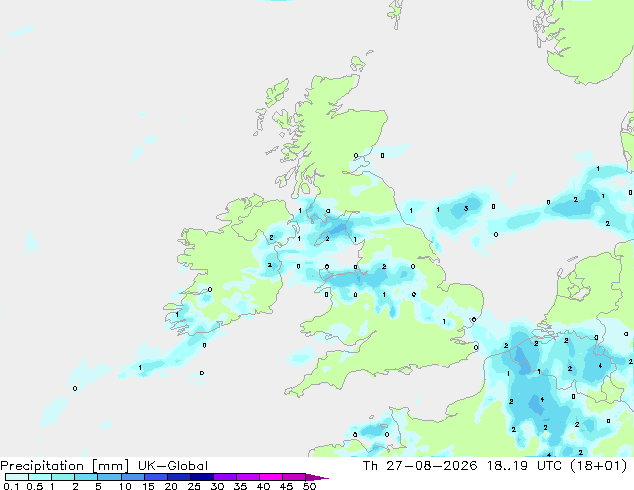
Task: Select the "[mm]" unit label
Action: click(110, 466)
